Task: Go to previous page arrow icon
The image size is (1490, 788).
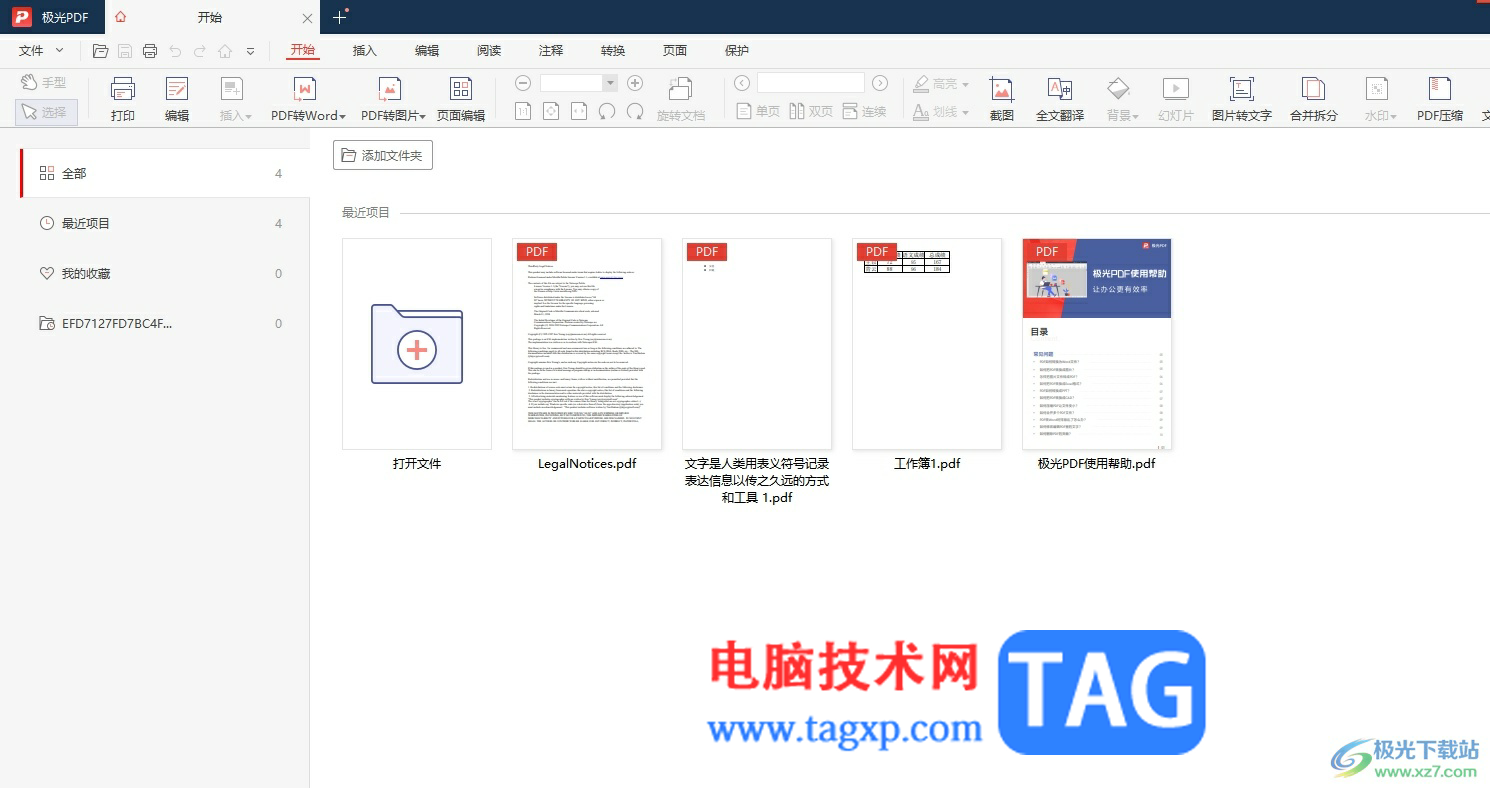Action: 742,83
